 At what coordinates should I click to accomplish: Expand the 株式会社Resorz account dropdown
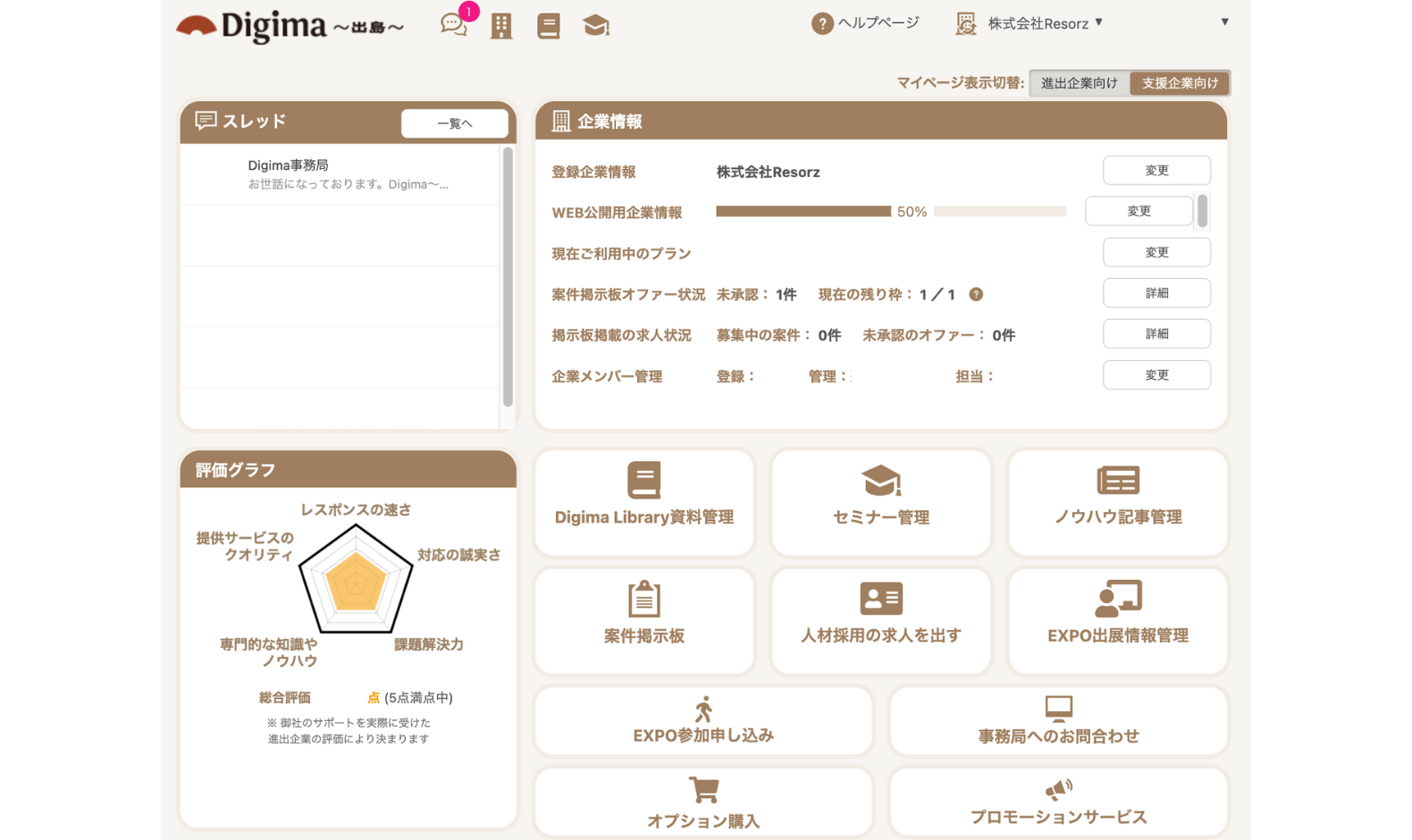click(1044, 23)
